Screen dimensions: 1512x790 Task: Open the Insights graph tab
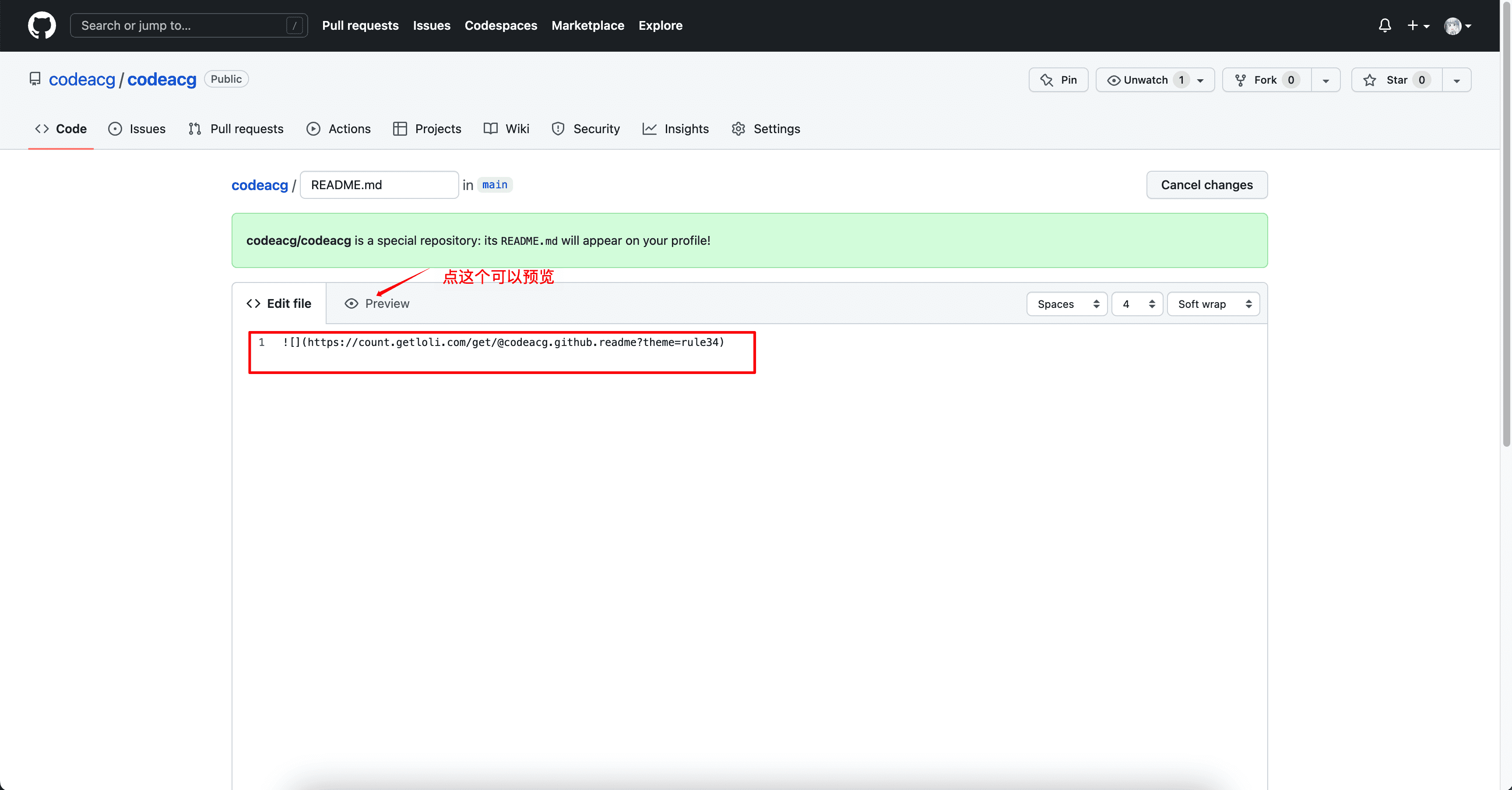pos(675,129)
